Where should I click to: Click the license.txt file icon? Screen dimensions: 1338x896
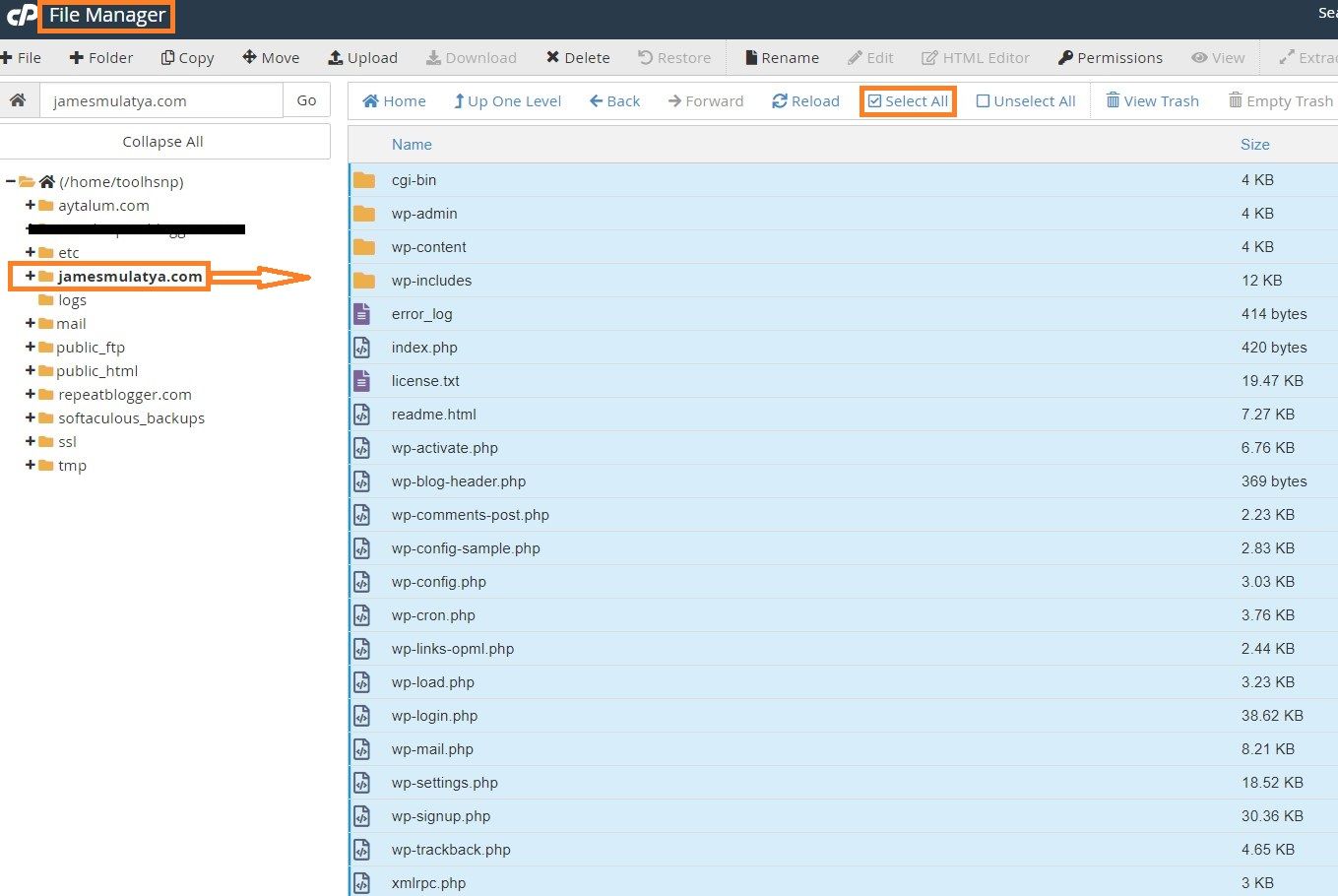[362, 381]
